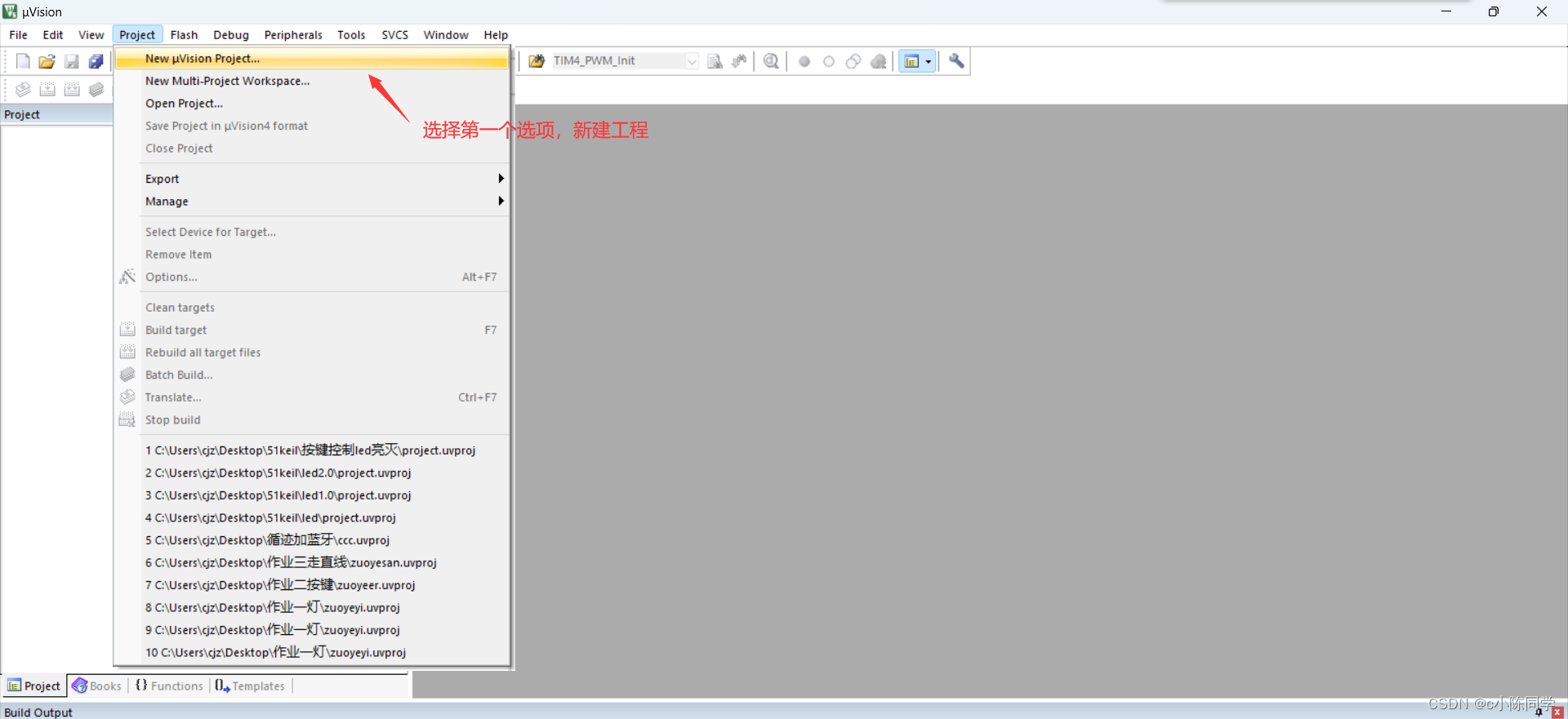Open dropdown arrow beside Window layout icon
1568x719 pixels.
pyautogui.click(x=929, y=61)
